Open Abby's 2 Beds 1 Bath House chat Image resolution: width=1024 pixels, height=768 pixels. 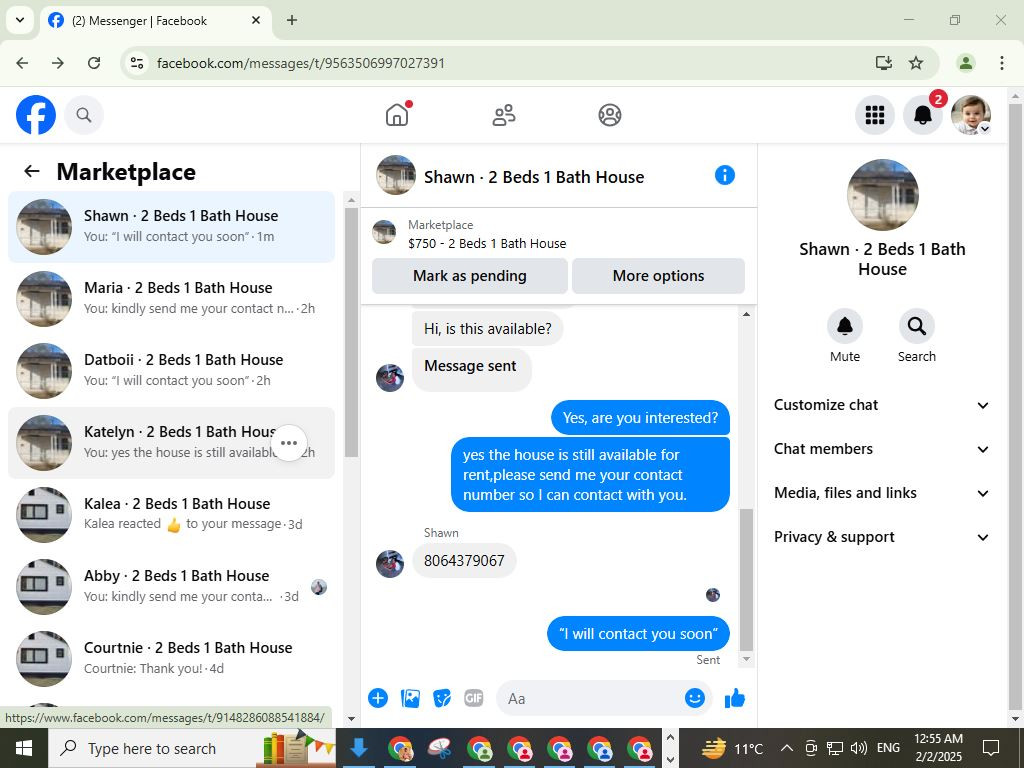pyautogui.click(x=171, y=586)
